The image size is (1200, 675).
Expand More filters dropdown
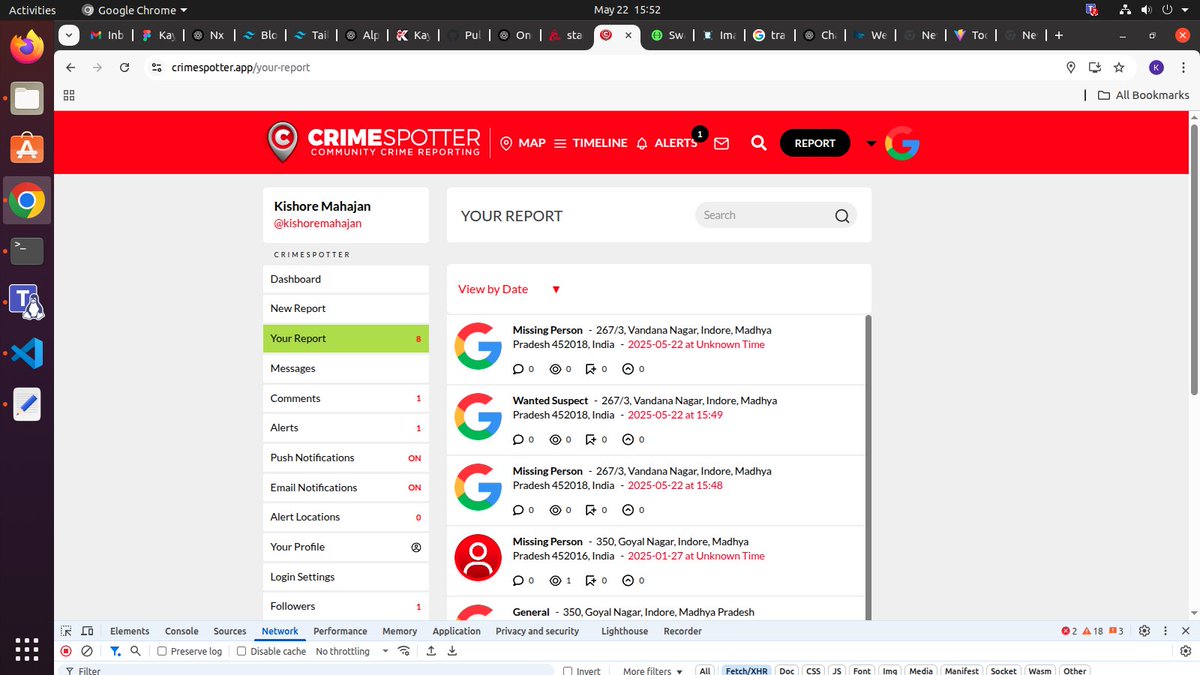[x=652, y=671]
